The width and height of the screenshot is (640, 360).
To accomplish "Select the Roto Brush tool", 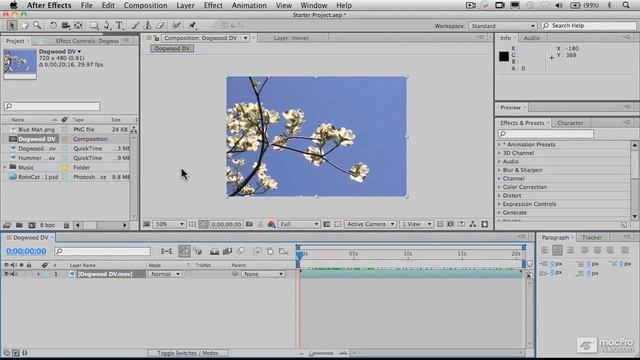I will (x=176, y=26).
